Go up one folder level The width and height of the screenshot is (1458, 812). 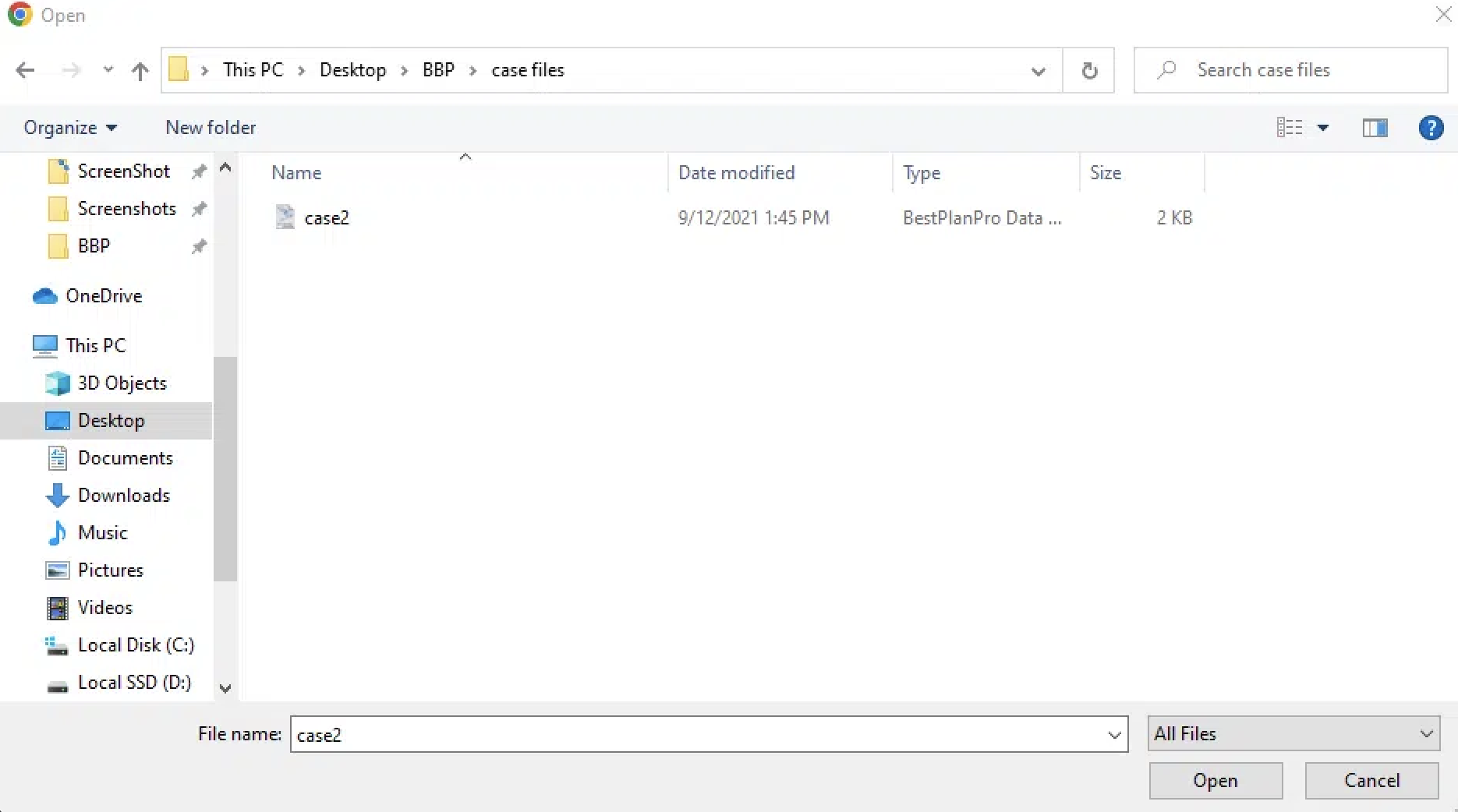(x=140, y=71)
